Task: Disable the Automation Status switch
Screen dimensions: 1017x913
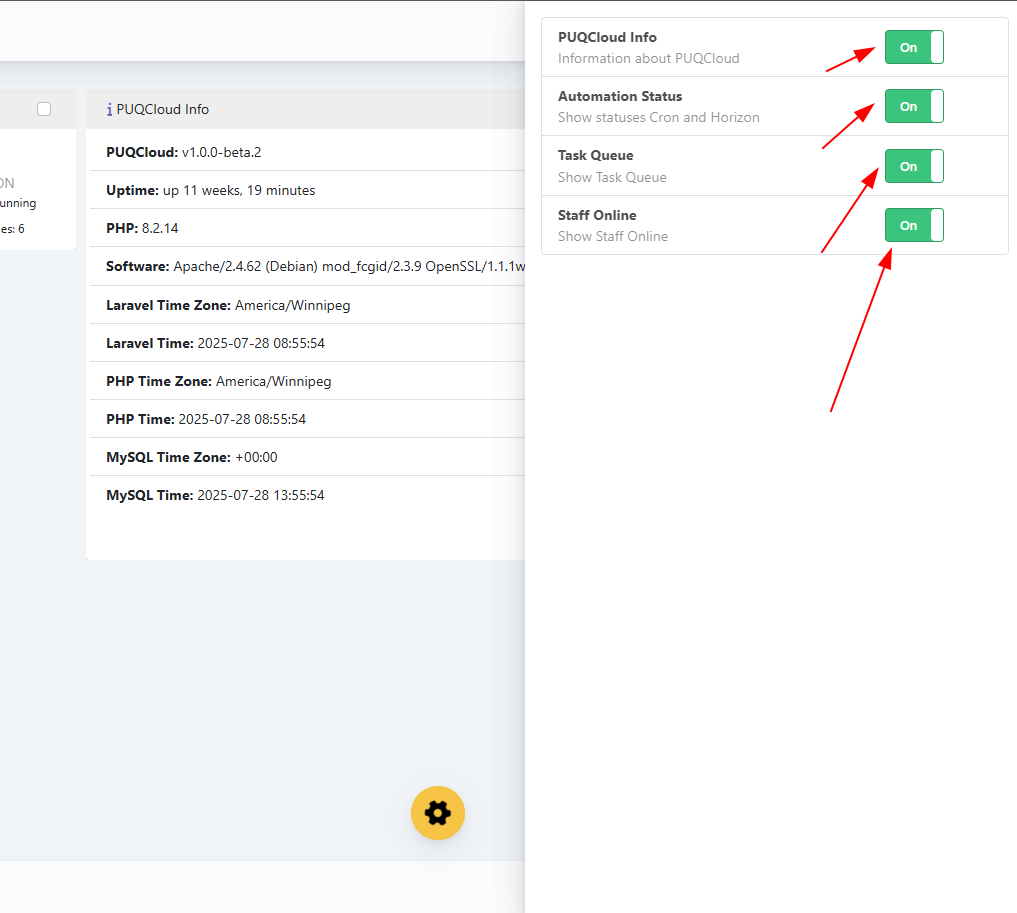Action: click(x=914, y=106)
